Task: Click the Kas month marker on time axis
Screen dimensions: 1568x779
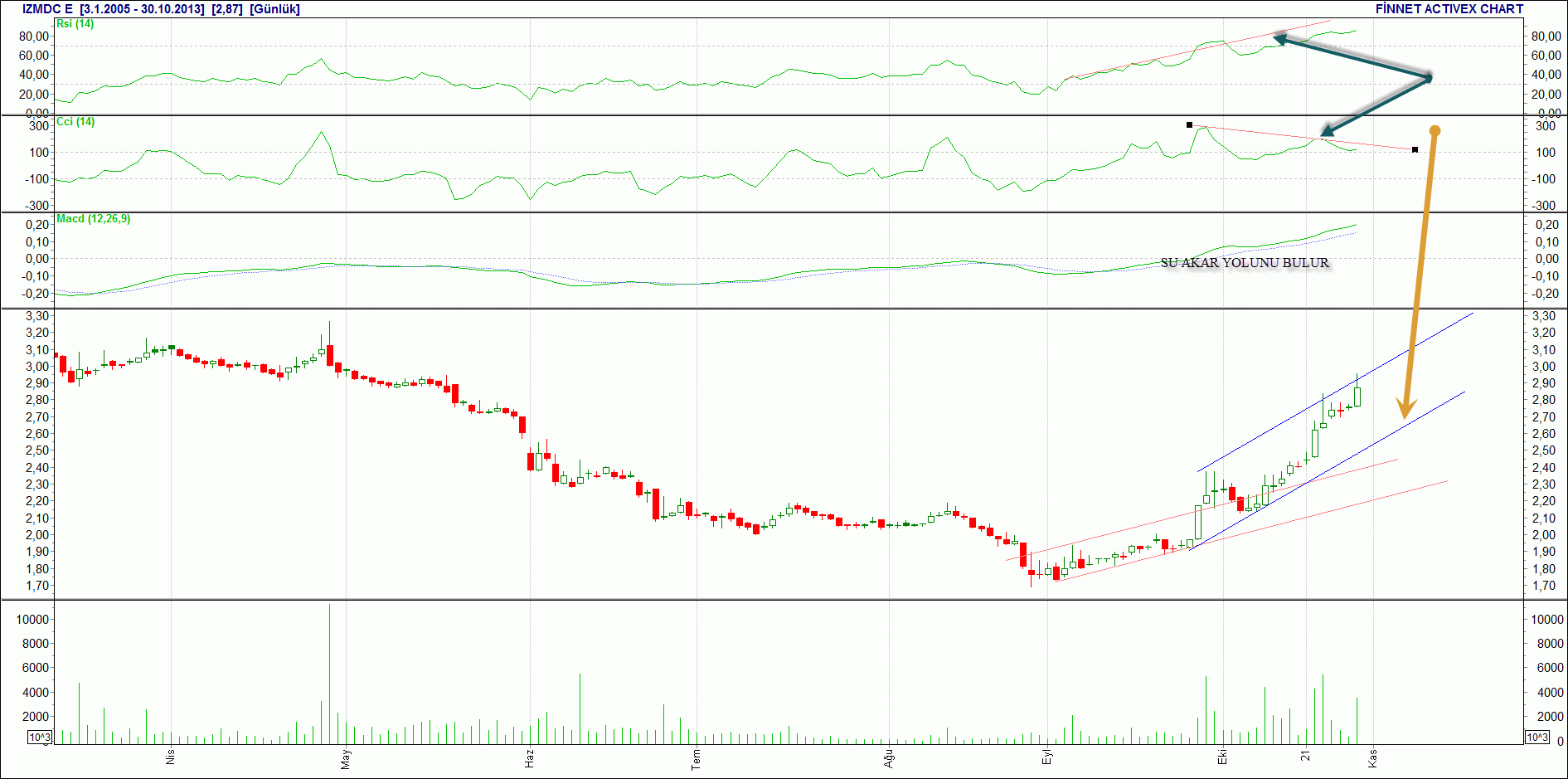Action: point(1372,757)
